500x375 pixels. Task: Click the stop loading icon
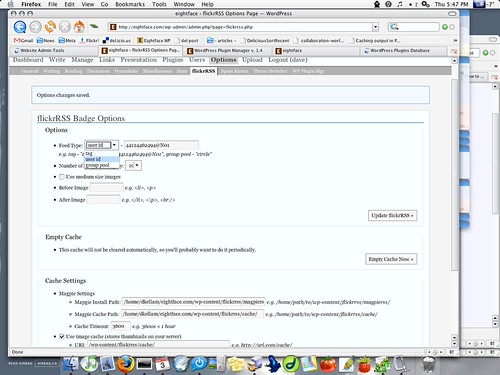tap(65, 27)
